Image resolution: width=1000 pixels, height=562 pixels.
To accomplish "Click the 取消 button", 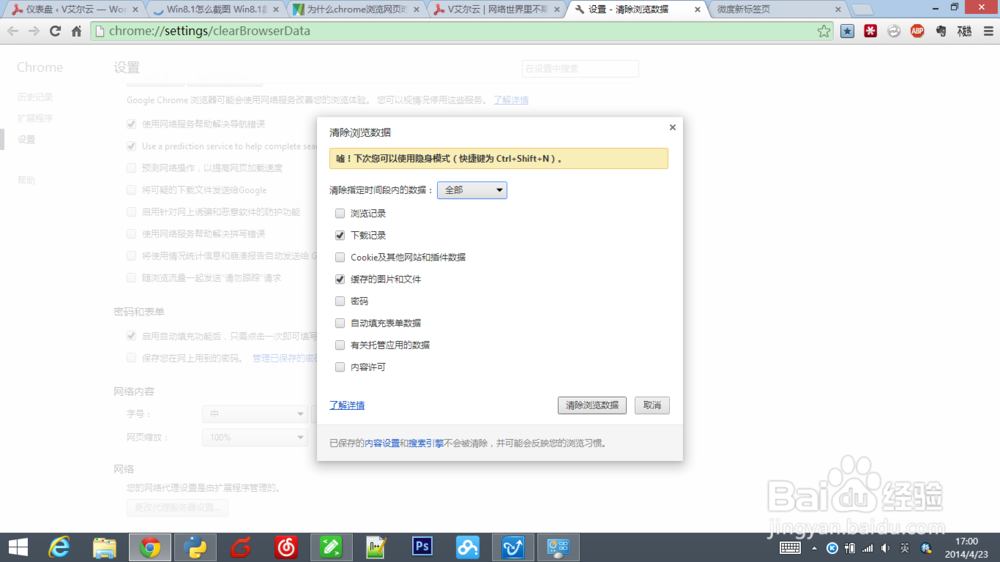I will 652,405.
